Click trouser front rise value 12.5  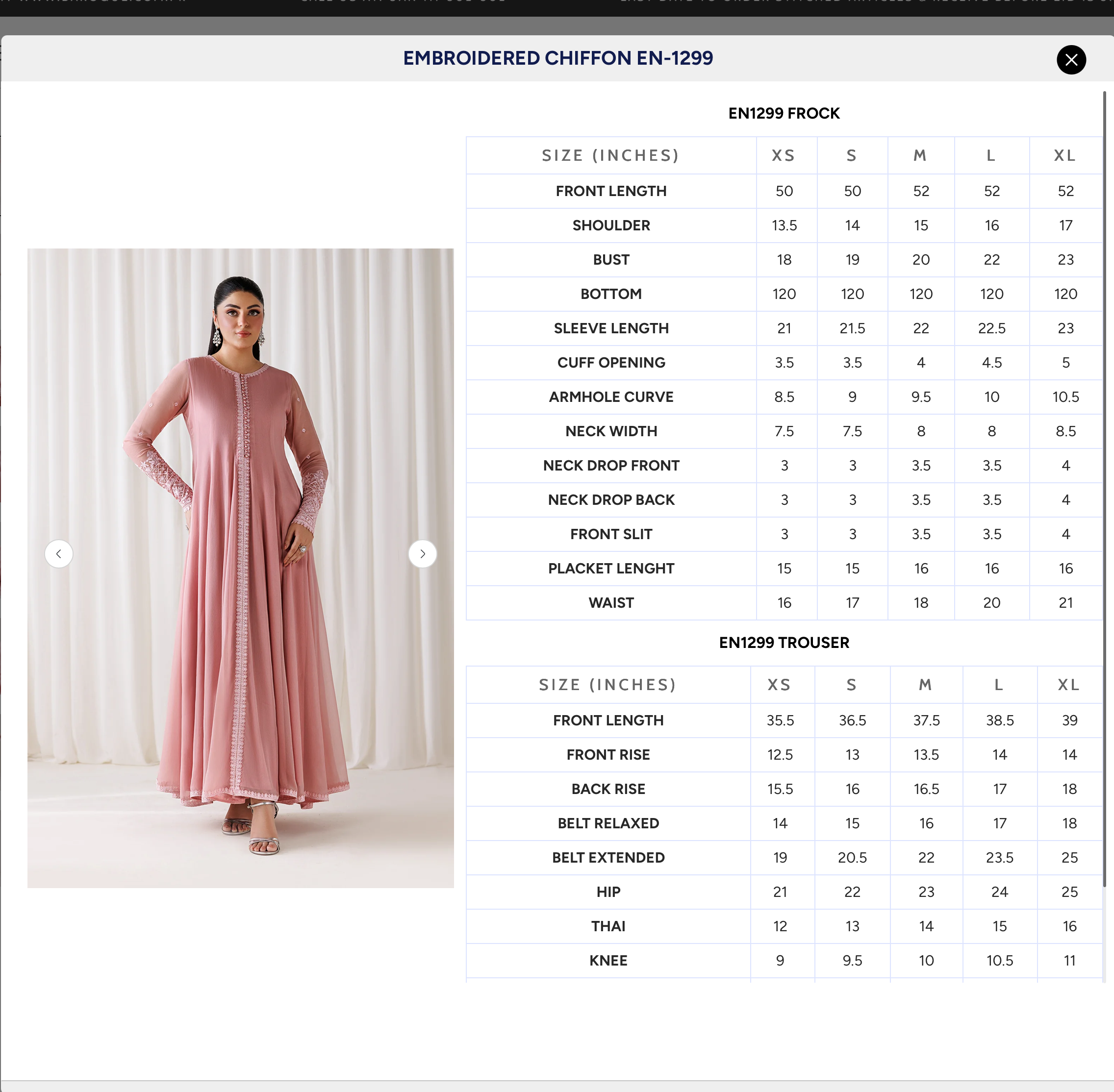[x=780, y=755]
